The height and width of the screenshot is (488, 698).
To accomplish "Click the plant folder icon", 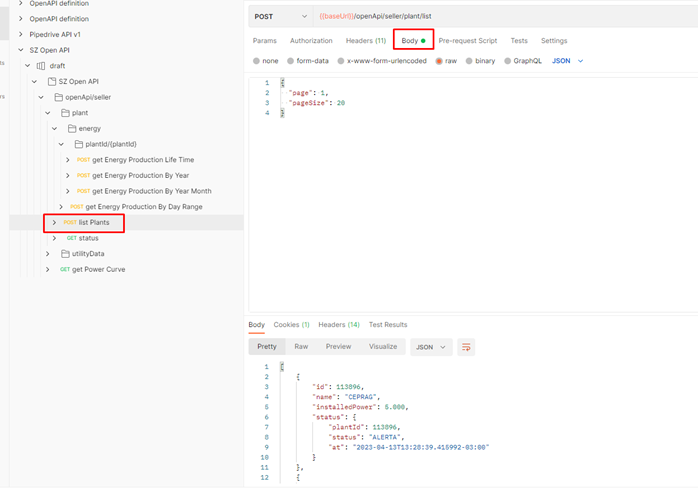I will tap(63, 113).
